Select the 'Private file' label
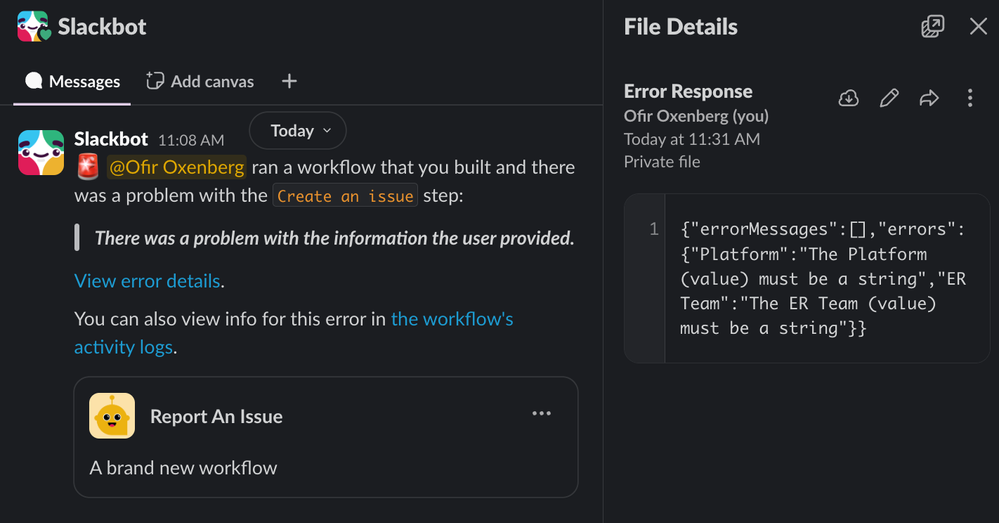Screen dimensions: 999x523 (x=662, y=162)
